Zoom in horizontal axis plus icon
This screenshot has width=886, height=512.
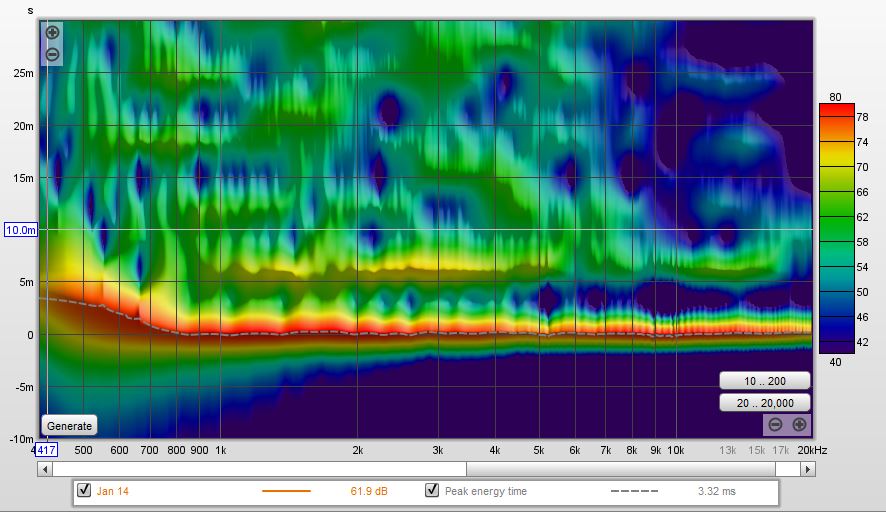tap(799, 424)
